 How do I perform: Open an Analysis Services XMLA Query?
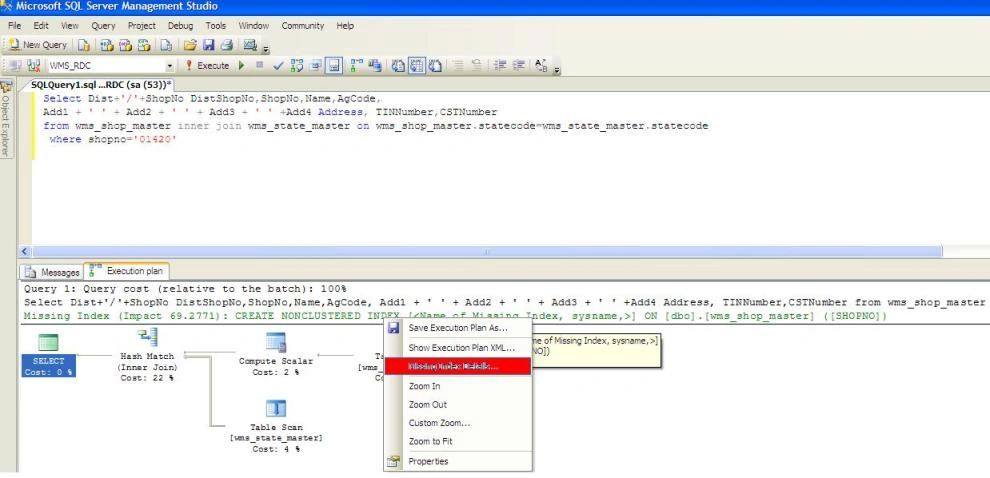[x=144, y=45]
